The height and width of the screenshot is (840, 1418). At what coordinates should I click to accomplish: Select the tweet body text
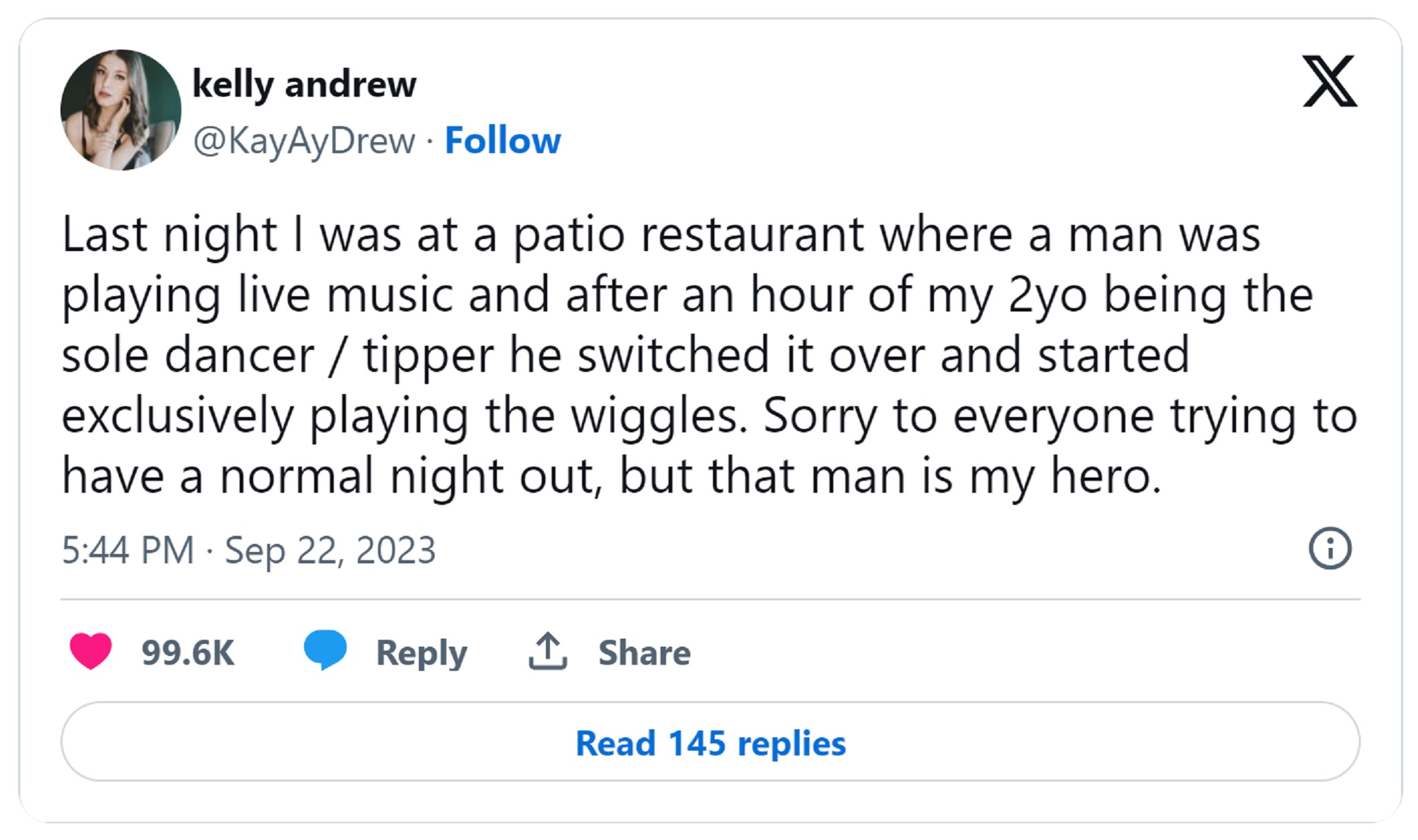point(671,349)
